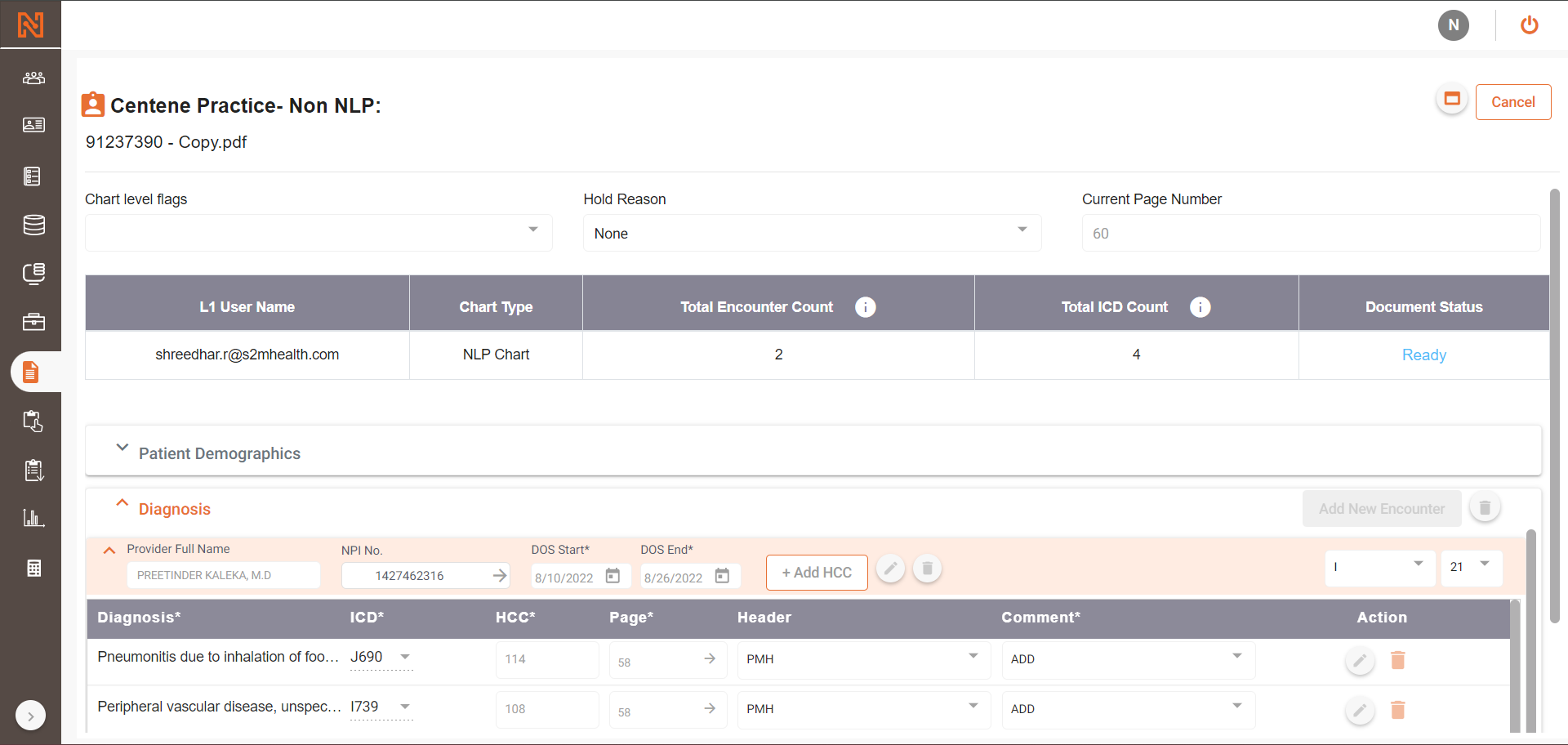Click the power logout icon
Viewport: 1568px width, 745px height.
[1530, 25]
